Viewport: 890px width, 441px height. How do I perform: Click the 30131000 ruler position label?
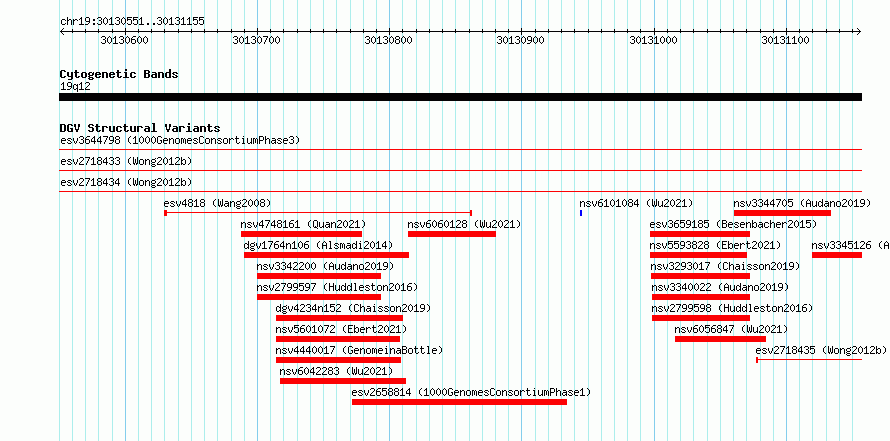[653, 40]
